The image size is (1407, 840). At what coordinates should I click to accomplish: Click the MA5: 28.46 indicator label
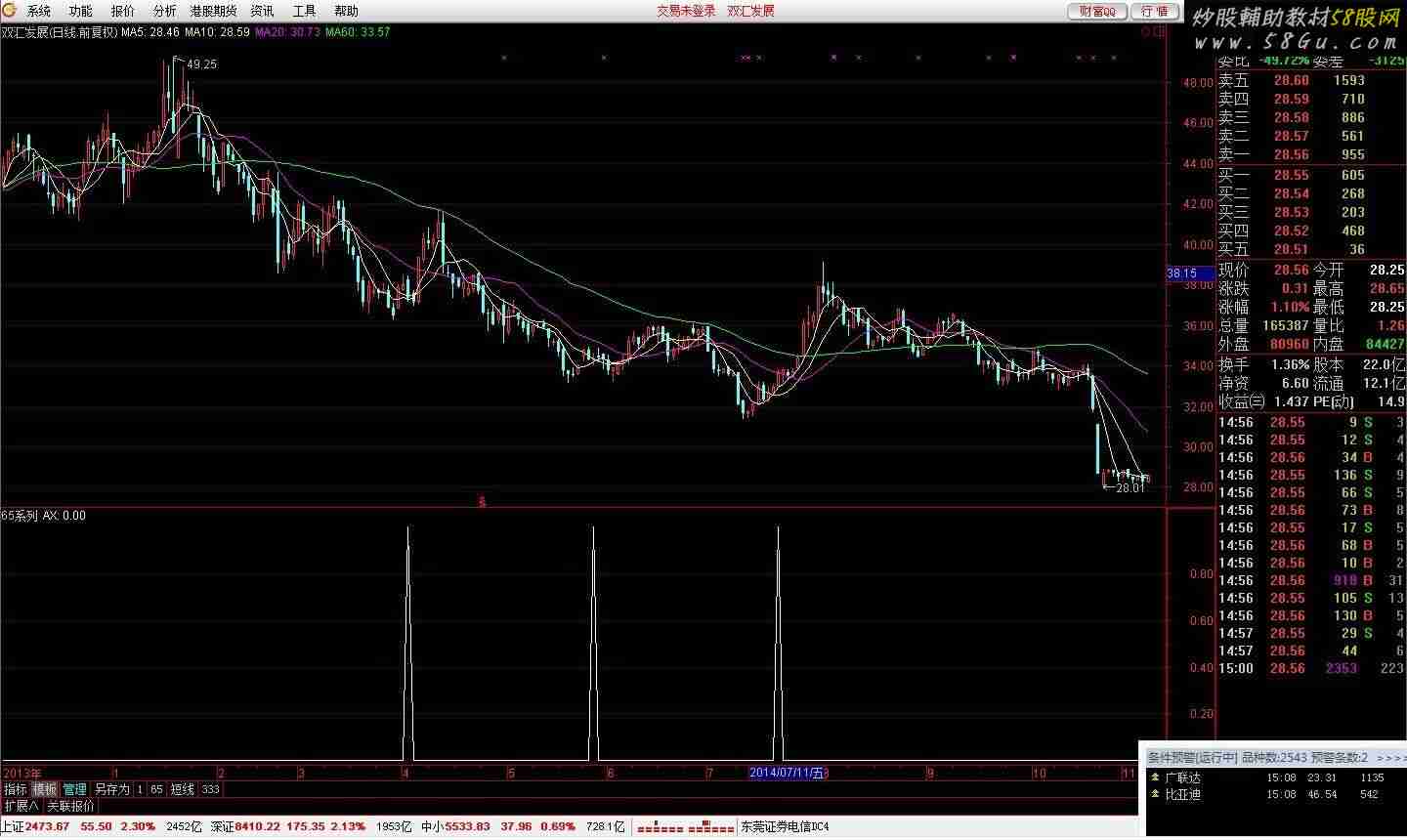click(x=150, y=32)
